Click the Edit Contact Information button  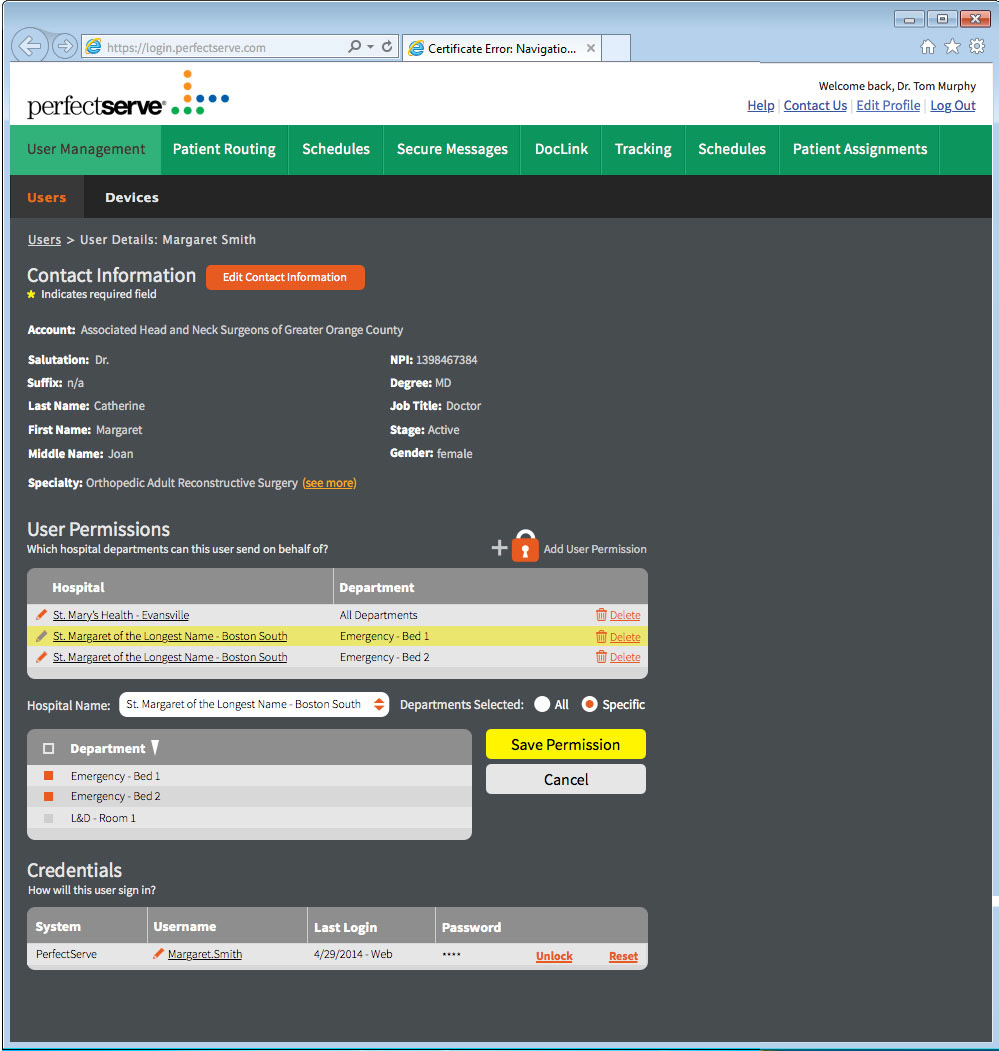(x=285, y=277)
